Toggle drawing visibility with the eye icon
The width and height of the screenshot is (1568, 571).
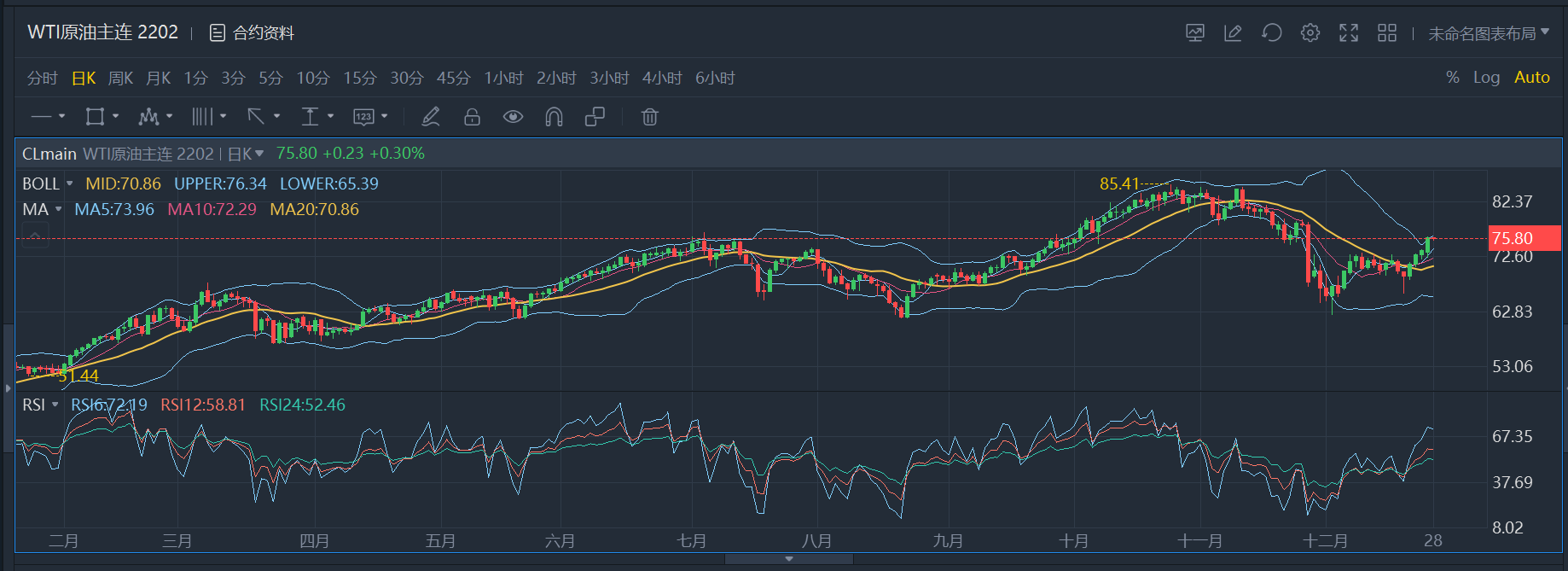coord(513,117)
